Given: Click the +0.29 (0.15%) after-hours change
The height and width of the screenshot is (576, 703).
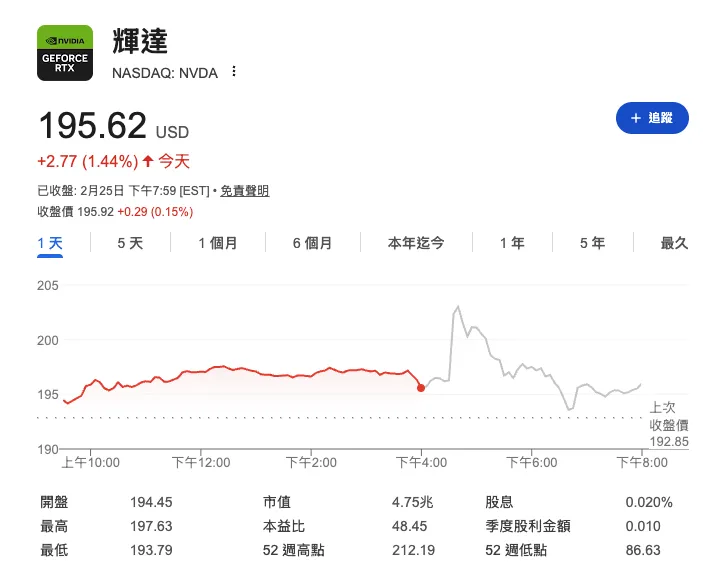Looking at the screenshot, I should coord(155,212).
